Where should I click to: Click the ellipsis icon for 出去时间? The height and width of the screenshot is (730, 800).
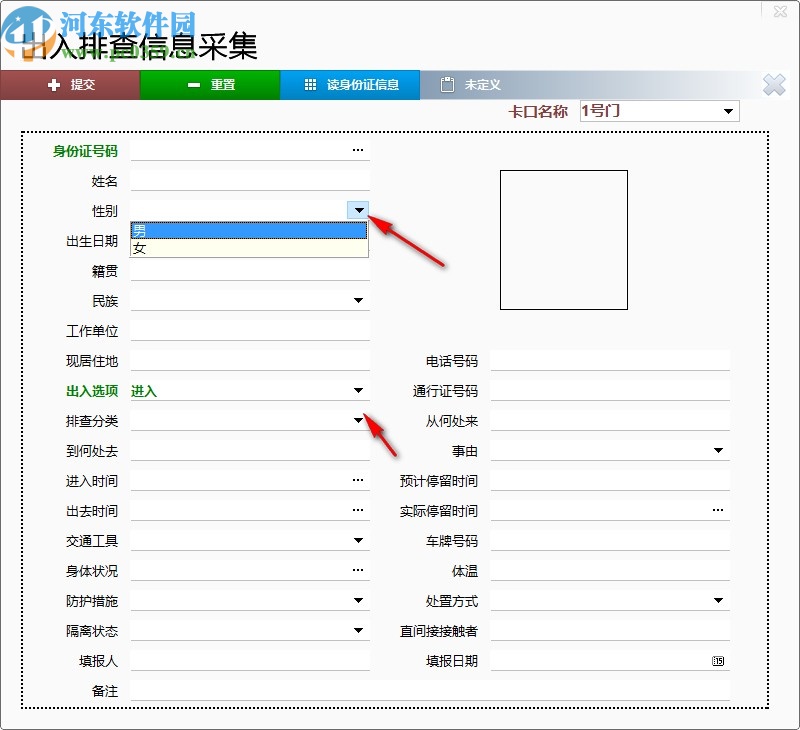(357, 510)
